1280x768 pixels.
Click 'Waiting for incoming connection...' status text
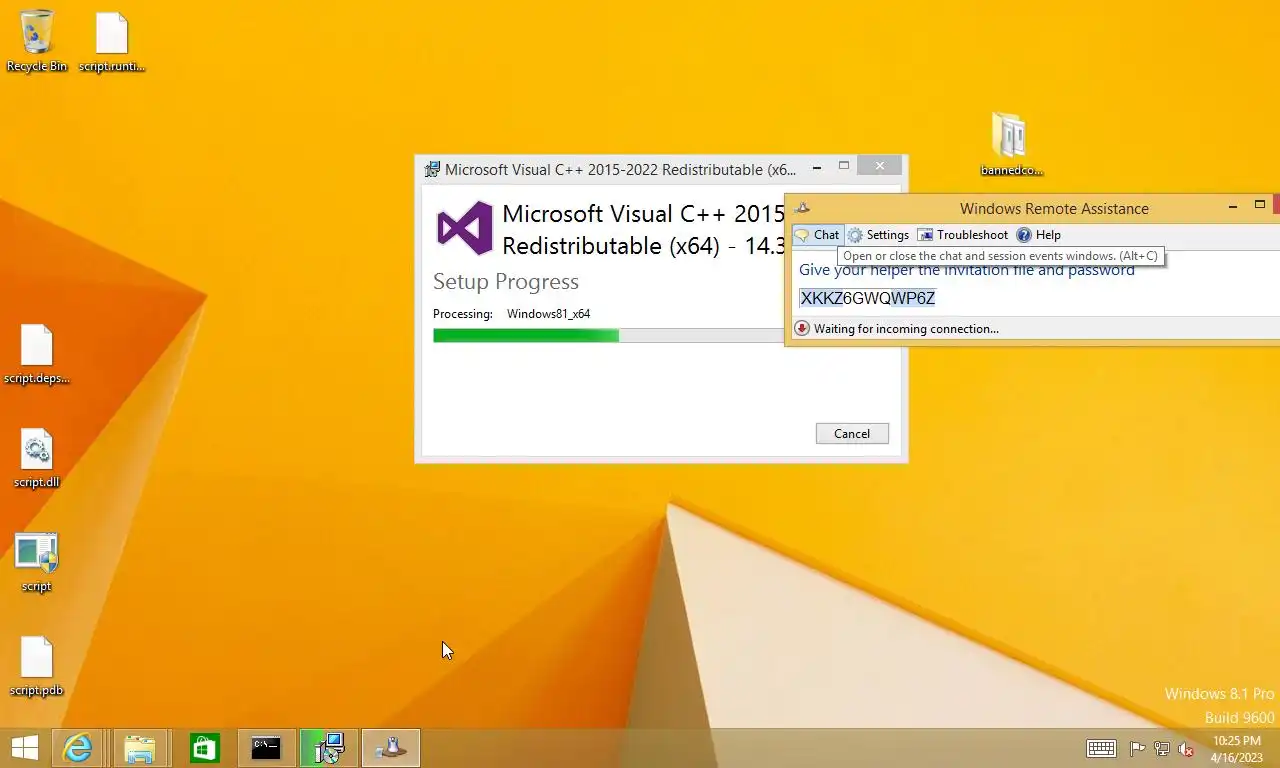point(906,328)
